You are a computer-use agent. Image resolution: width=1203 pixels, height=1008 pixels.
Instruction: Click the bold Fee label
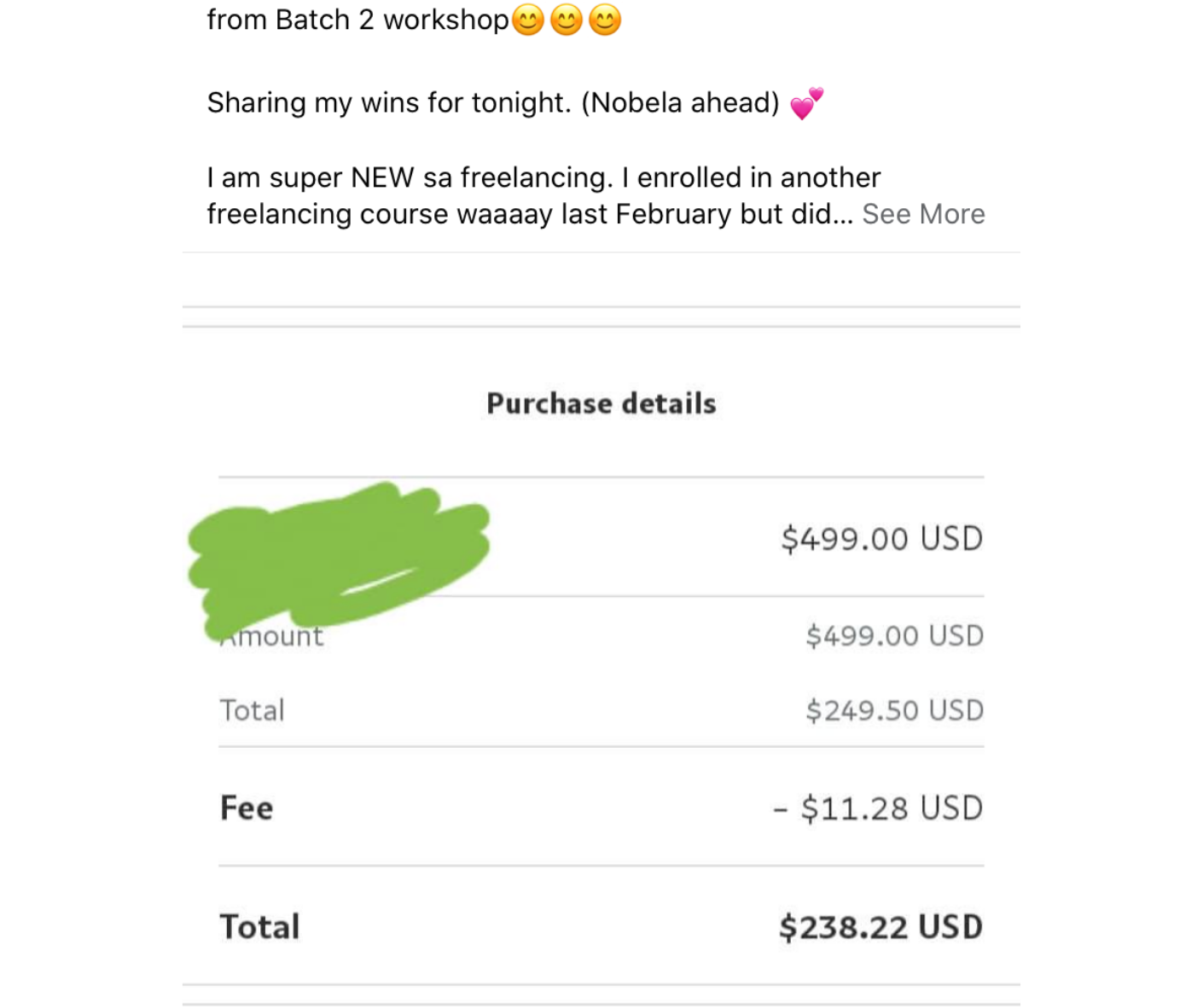(247, 808)
